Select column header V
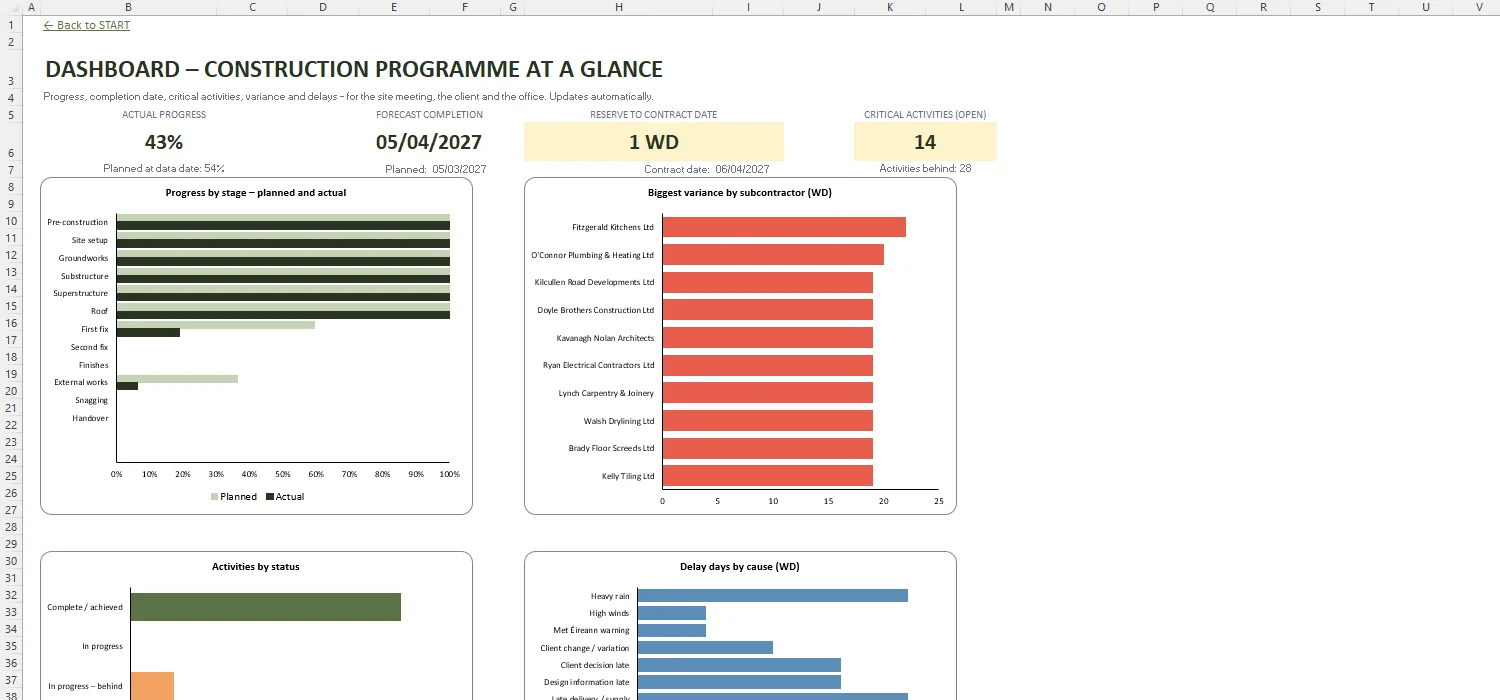1500x700 pixels. coord(1479,7)
